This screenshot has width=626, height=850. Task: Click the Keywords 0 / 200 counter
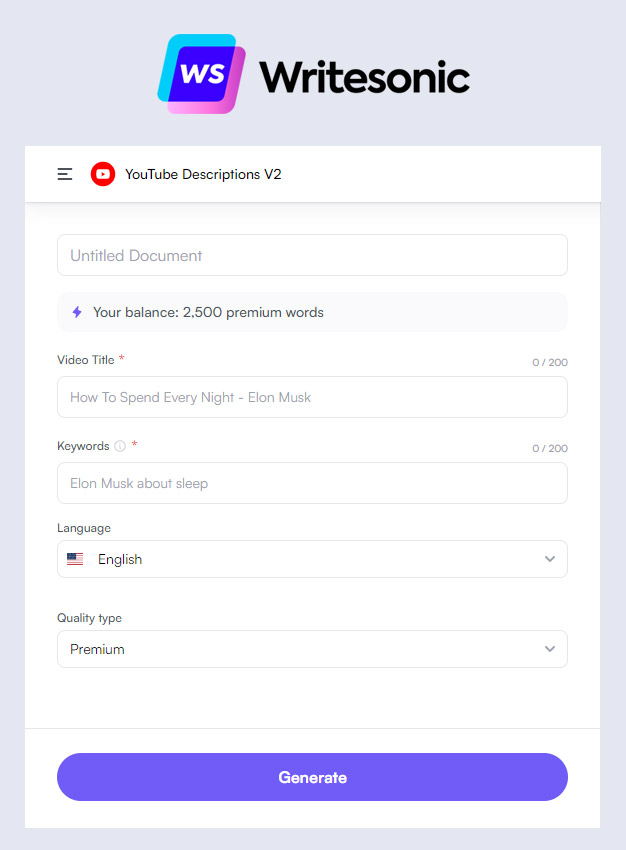tap(550, 448)
